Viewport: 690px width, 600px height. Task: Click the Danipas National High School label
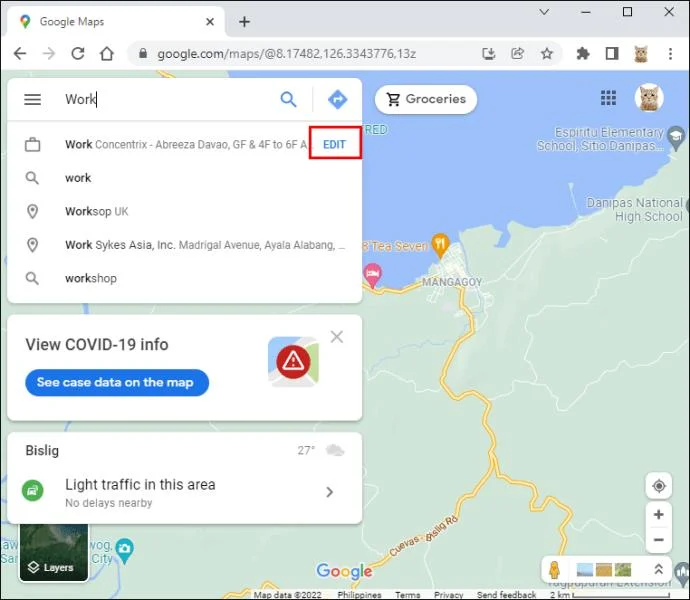pyautogui.click(x=635, y=210)
